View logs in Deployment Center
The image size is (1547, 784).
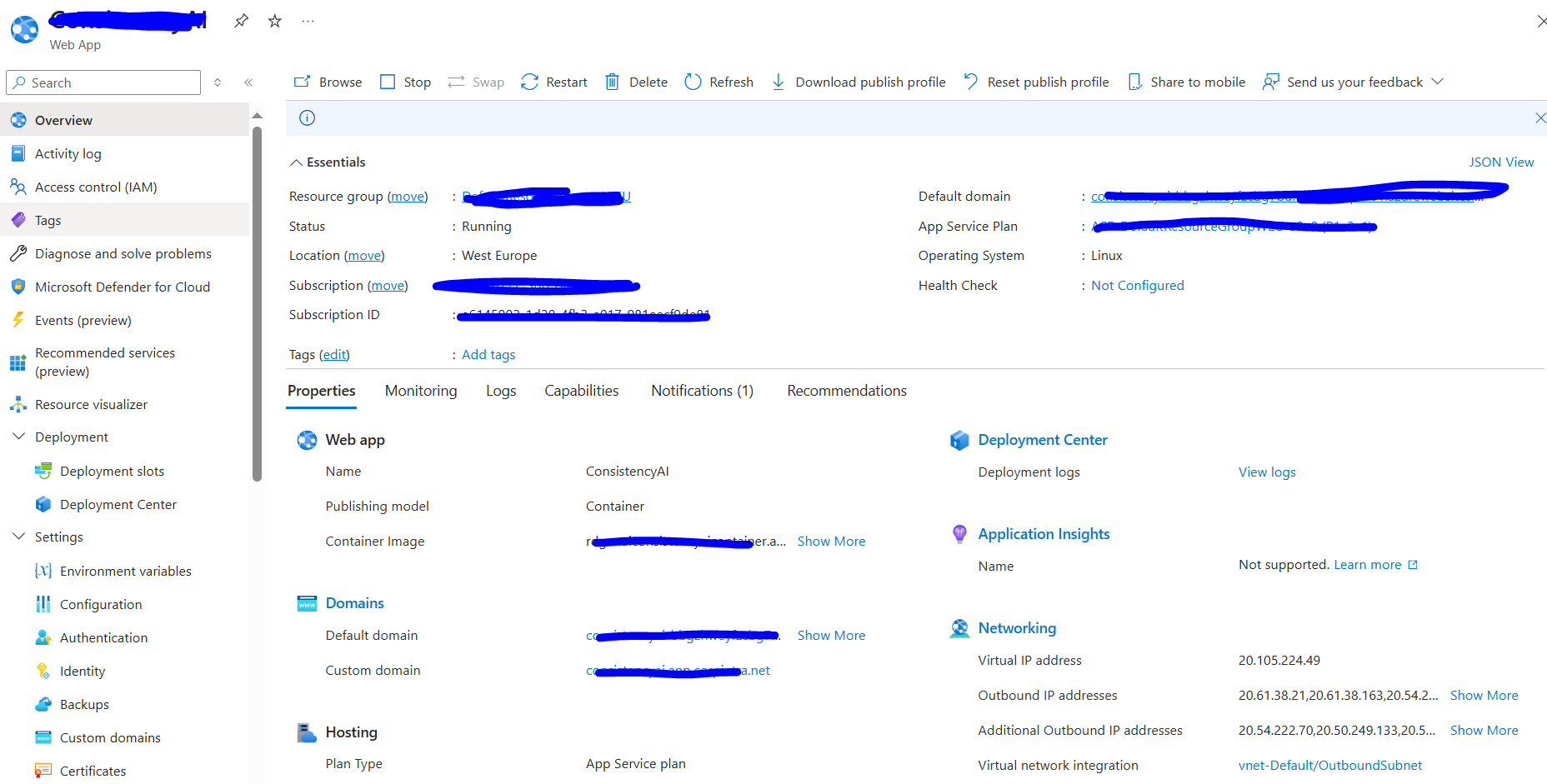tap(1266, 472)
